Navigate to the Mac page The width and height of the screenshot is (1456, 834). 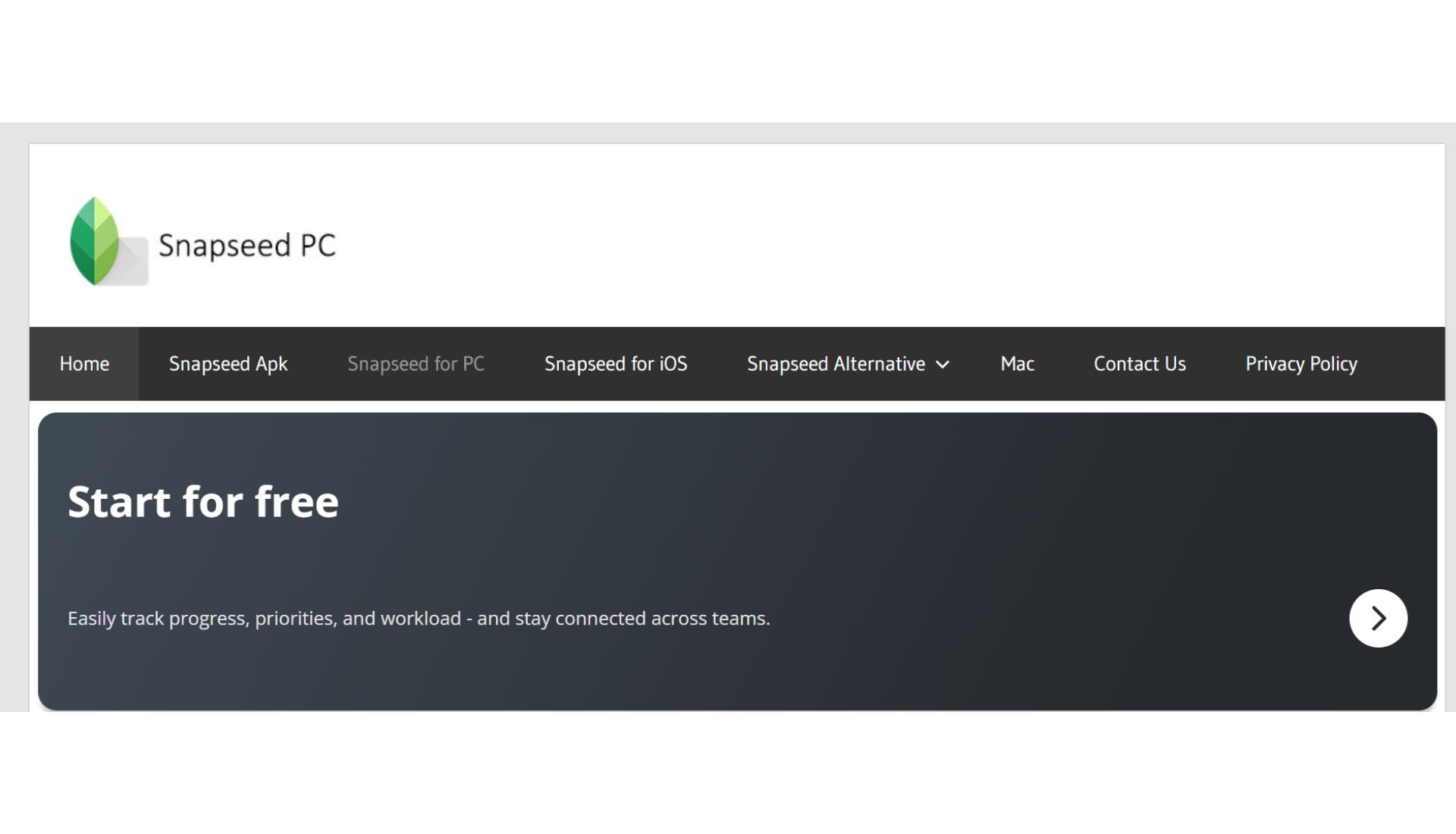[x=1017, y=364]
